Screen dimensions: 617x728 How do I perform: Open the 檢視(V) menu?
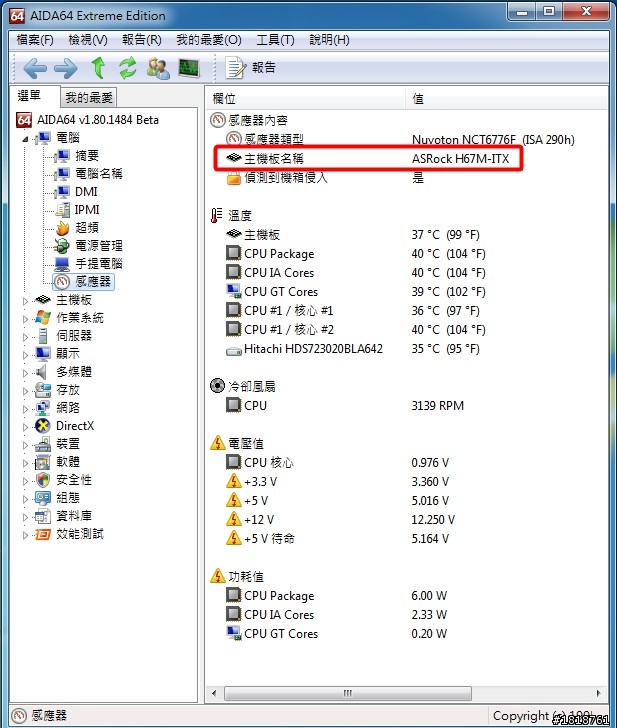pyautogui.click(x=88, y=40)
